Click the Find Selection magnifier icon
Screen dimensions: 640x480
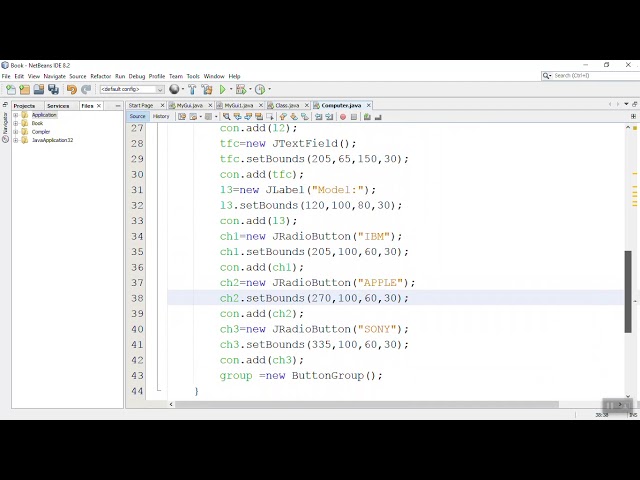point(226,117)
